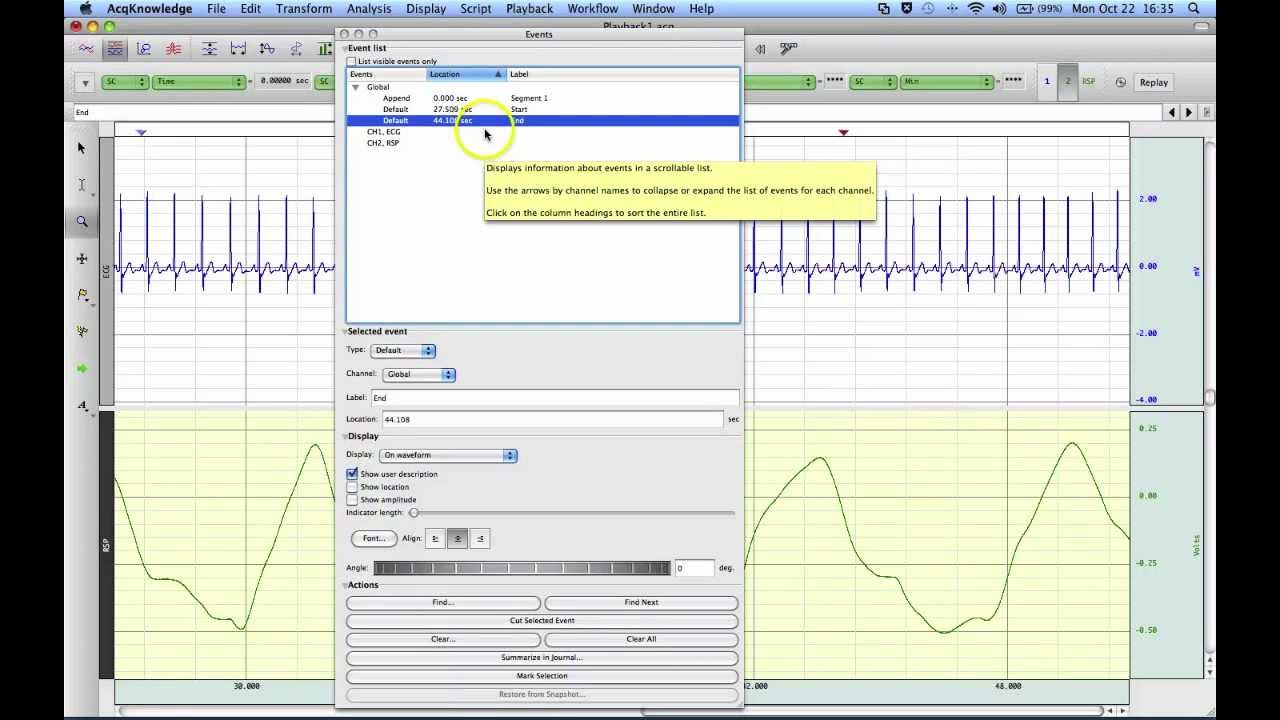This screenshot has width=1280, height=720.
Task: Collapse the Global events group
Action: [x=355, y=87]
